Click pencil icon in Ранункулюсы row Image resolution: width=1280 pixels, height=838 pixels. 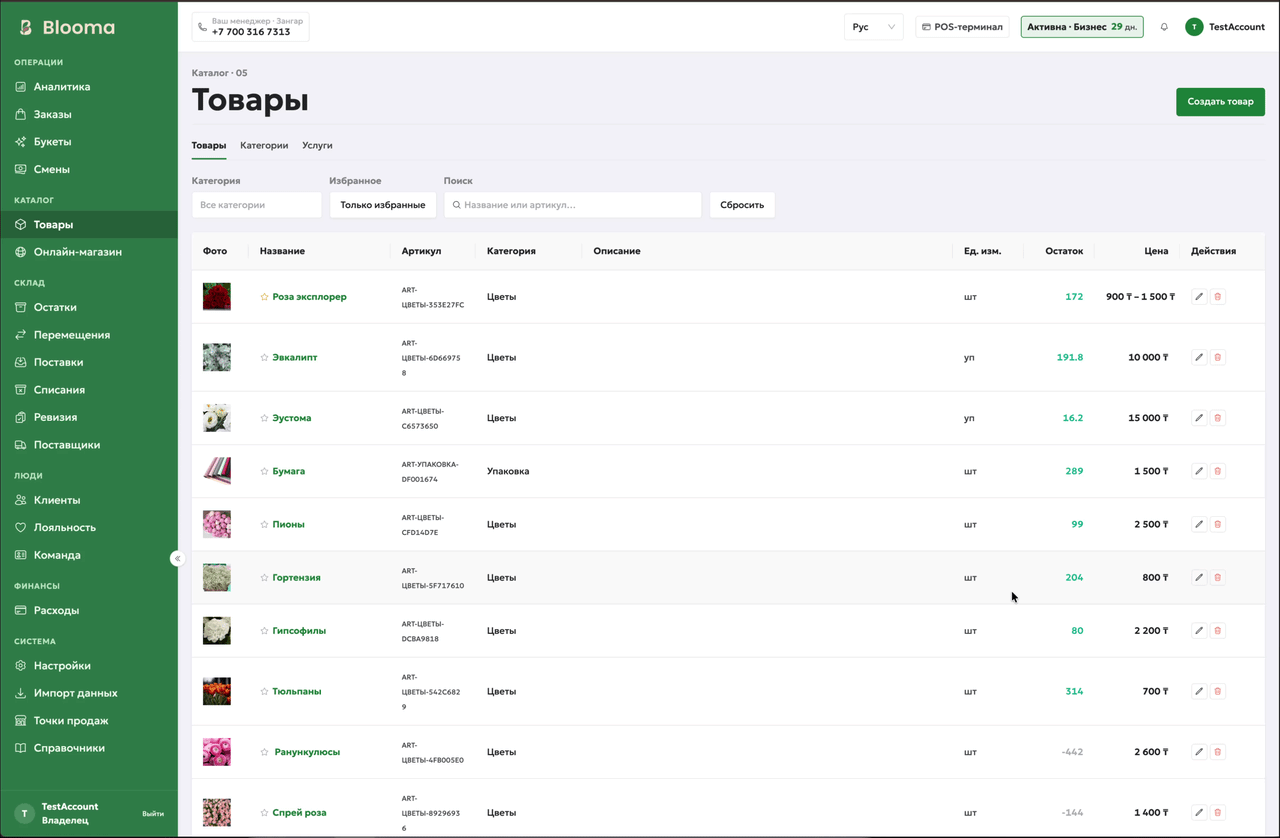(1199, 752)
